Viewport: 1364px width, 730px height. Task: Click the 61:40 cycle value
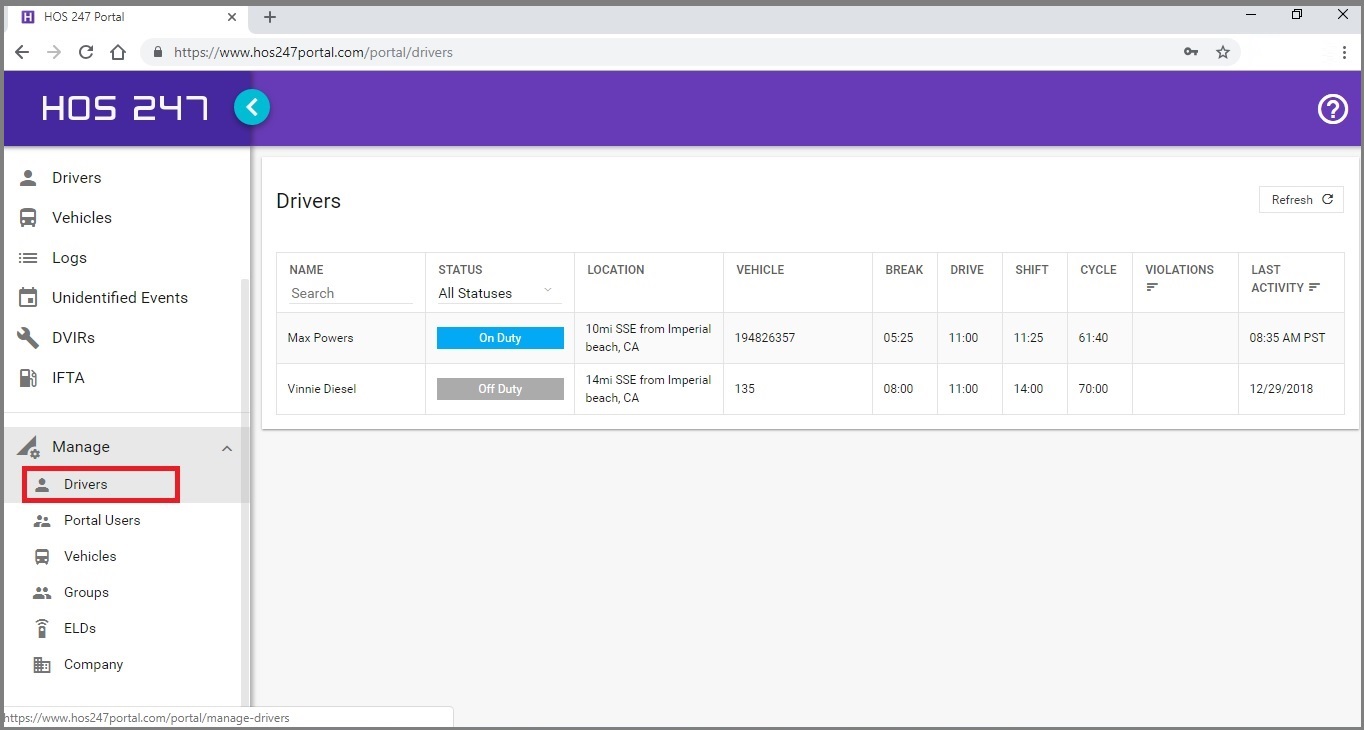(x=1093, y=338)
